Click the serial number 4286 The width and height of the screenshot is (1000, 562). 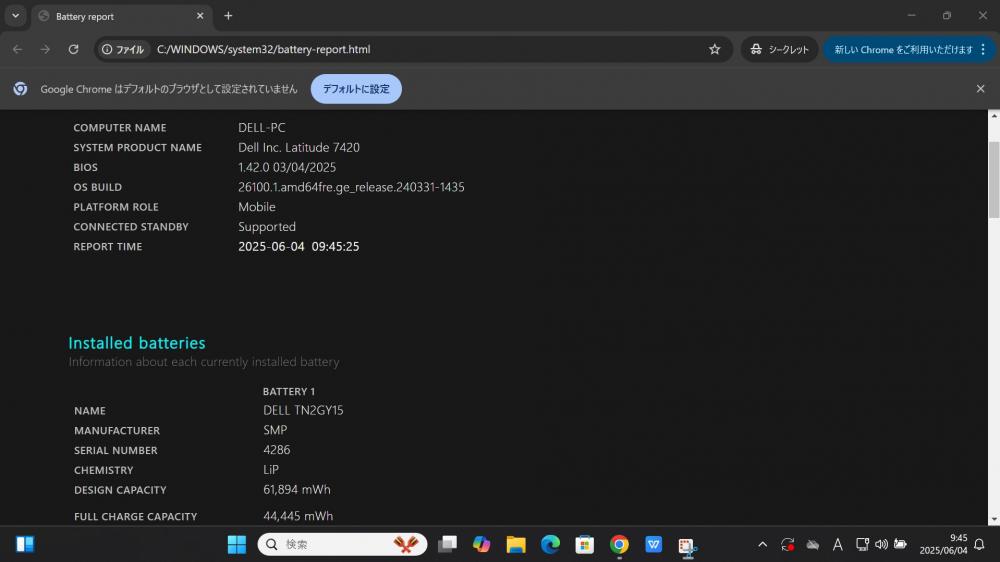point(276,450)
